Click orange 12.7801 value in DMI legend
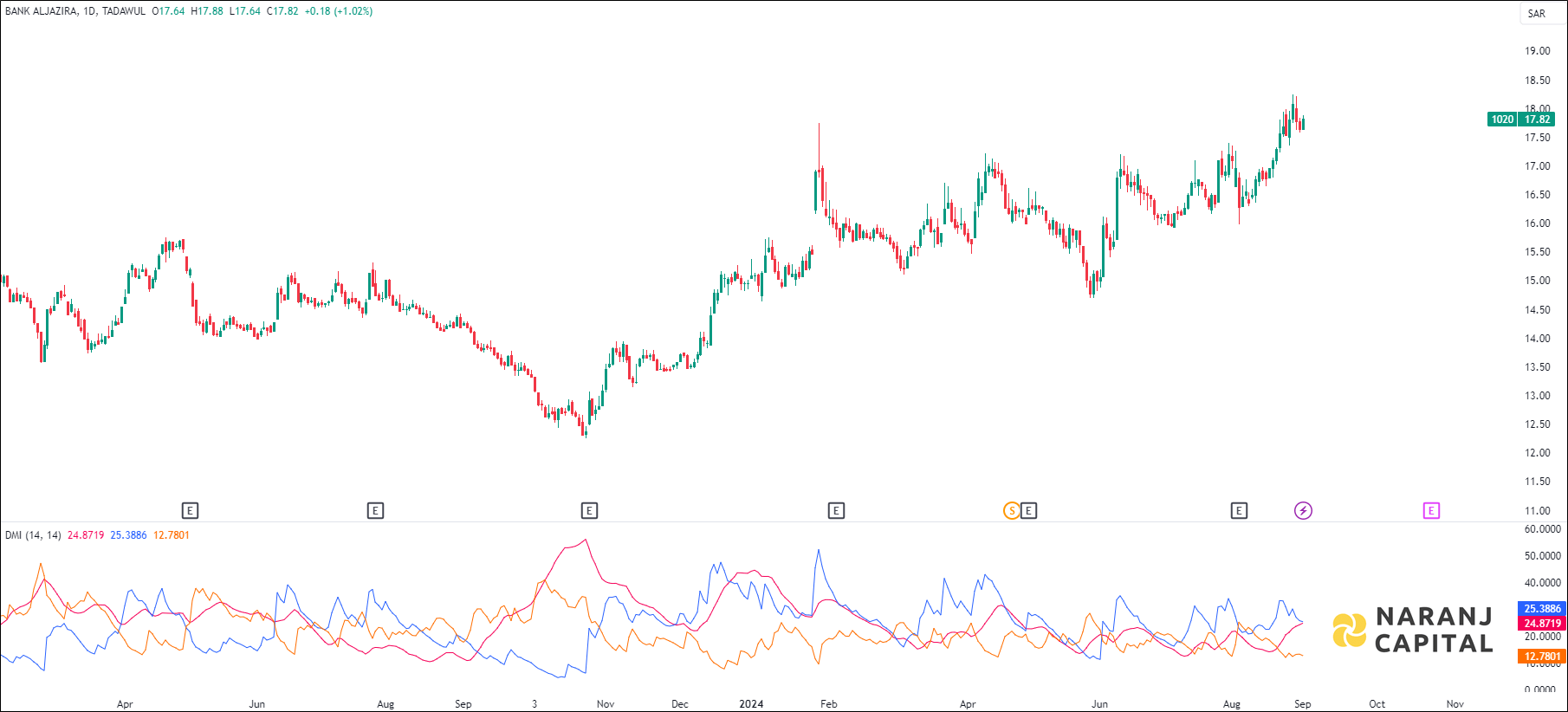The height and width of the screenshot is (712, 1568). click(x=172, y=535)
